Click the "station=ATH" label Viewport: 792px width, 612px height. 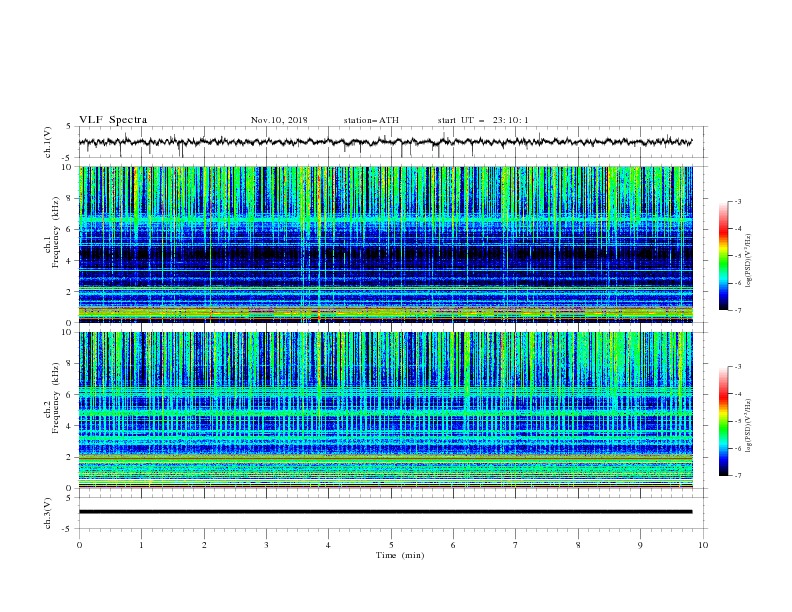click(x=371, y=120)
